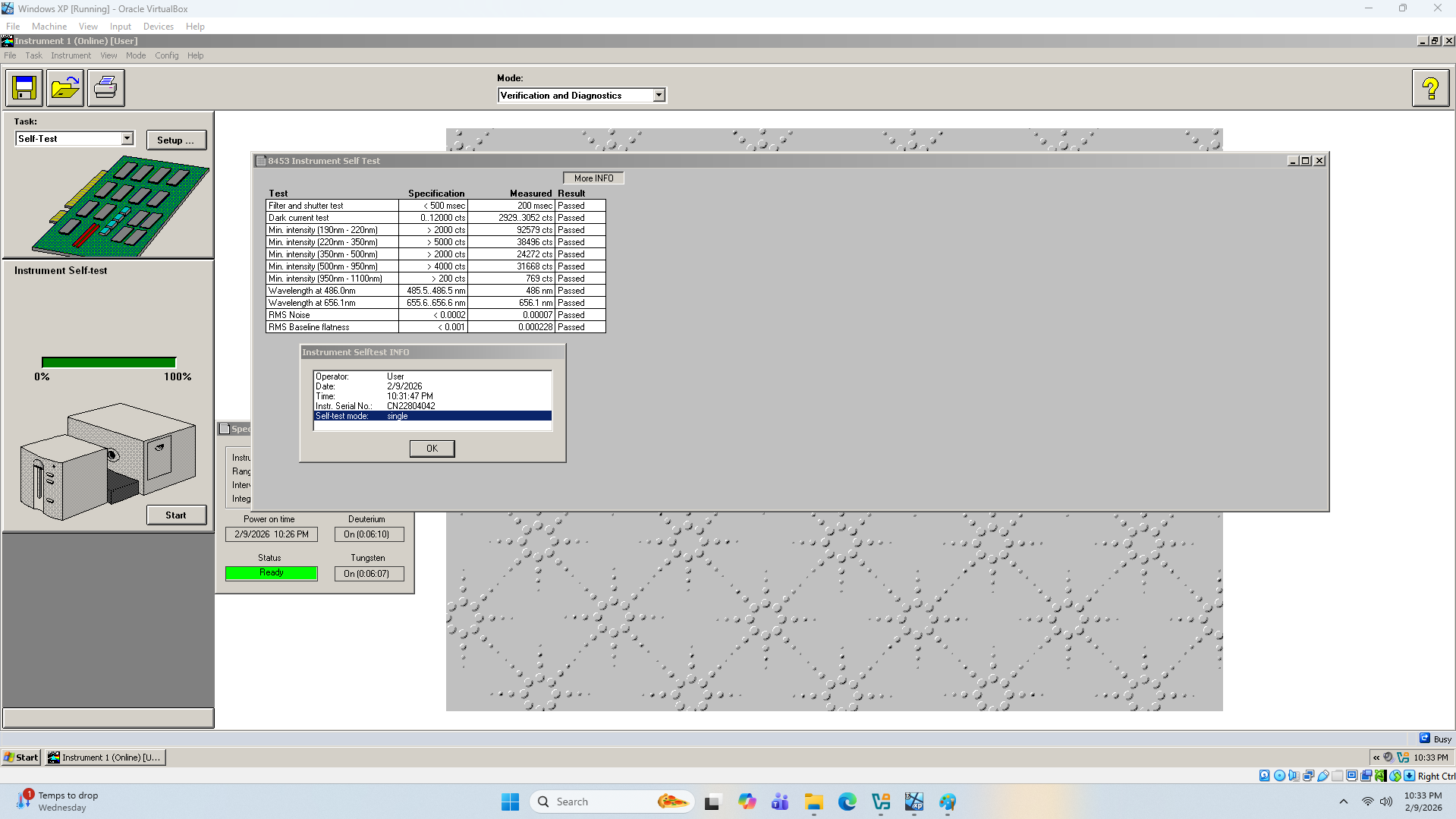Click the Setup ... button
The height and width of the screenshot is (819, 1456).
coord(176,140)
